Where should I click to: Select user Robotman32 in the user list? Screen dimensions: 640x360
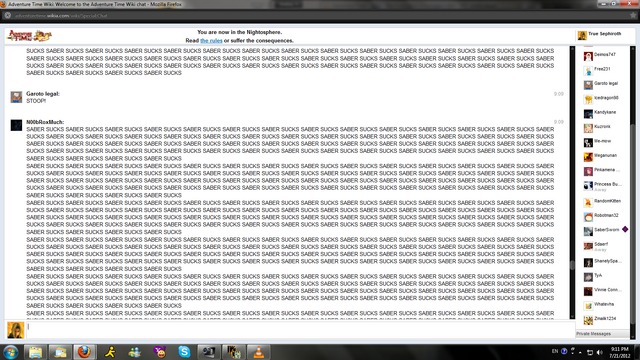(x=601, y=216)
